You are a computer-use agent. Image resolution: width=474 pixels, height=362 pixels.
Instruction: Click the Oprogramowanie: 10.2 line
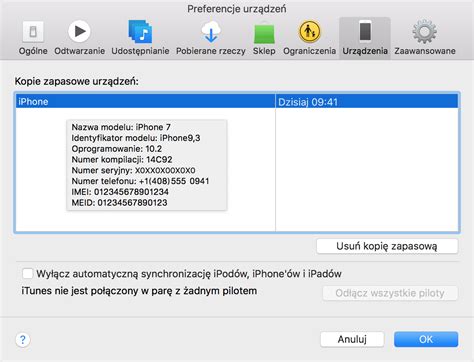[x=117, y=149]
